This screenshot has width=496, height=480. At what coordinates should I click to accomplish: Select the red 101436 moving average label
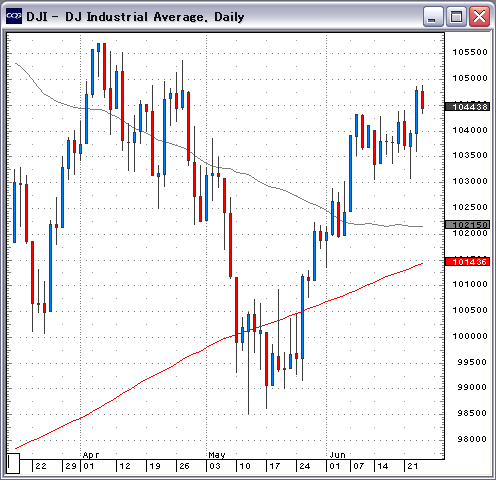[x=467, y=262]
